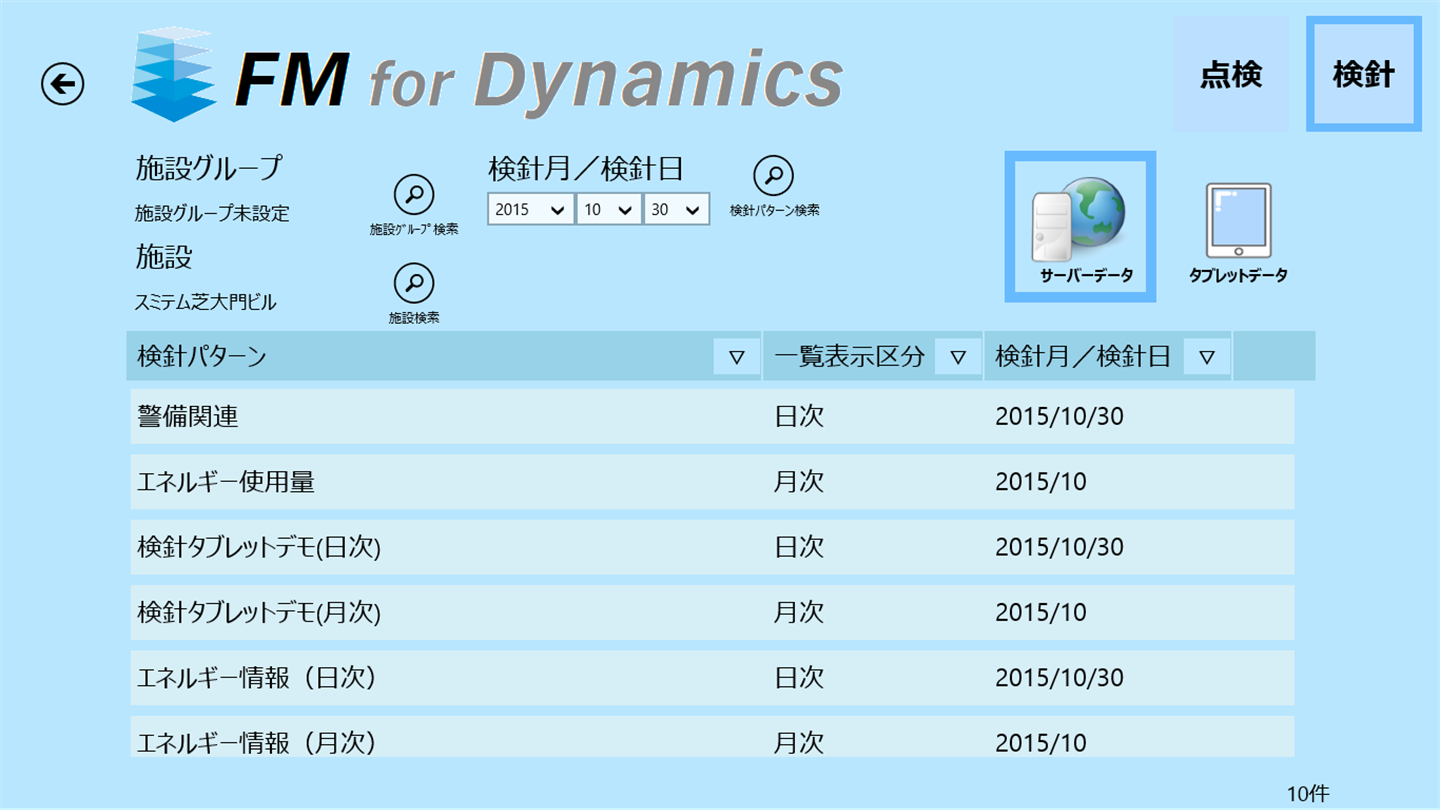
Task: Click date 2015/10/30 in 警備関連 row
Action: 1060,417
